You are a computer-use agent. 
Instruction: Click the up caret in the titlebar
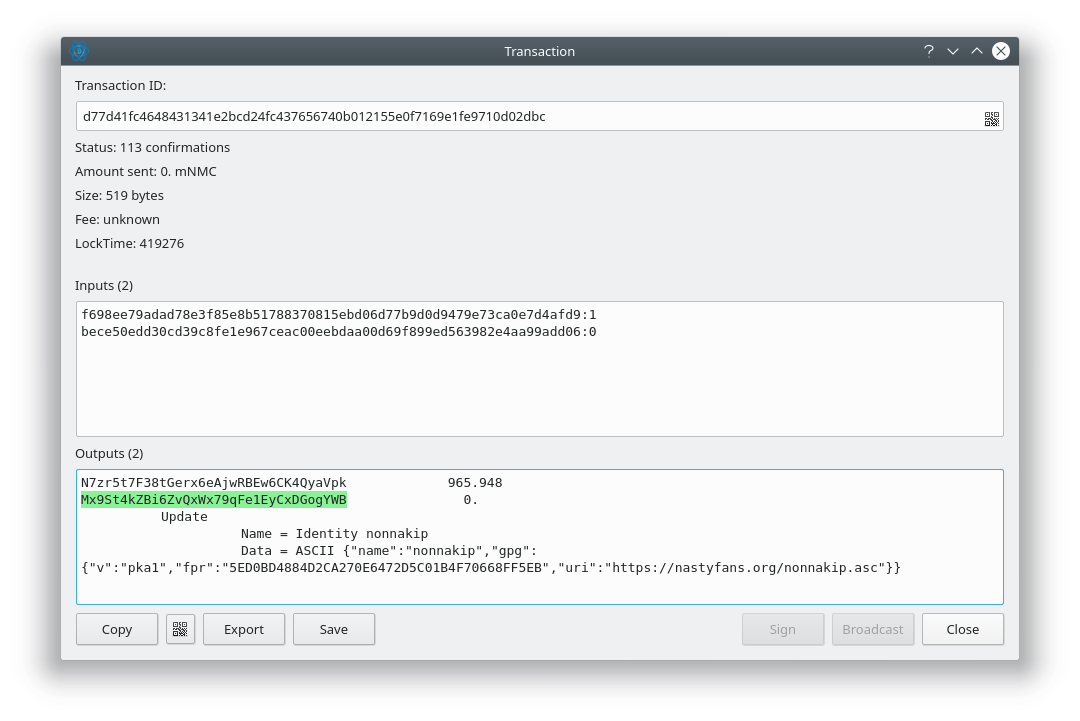[x=976, y=50]
